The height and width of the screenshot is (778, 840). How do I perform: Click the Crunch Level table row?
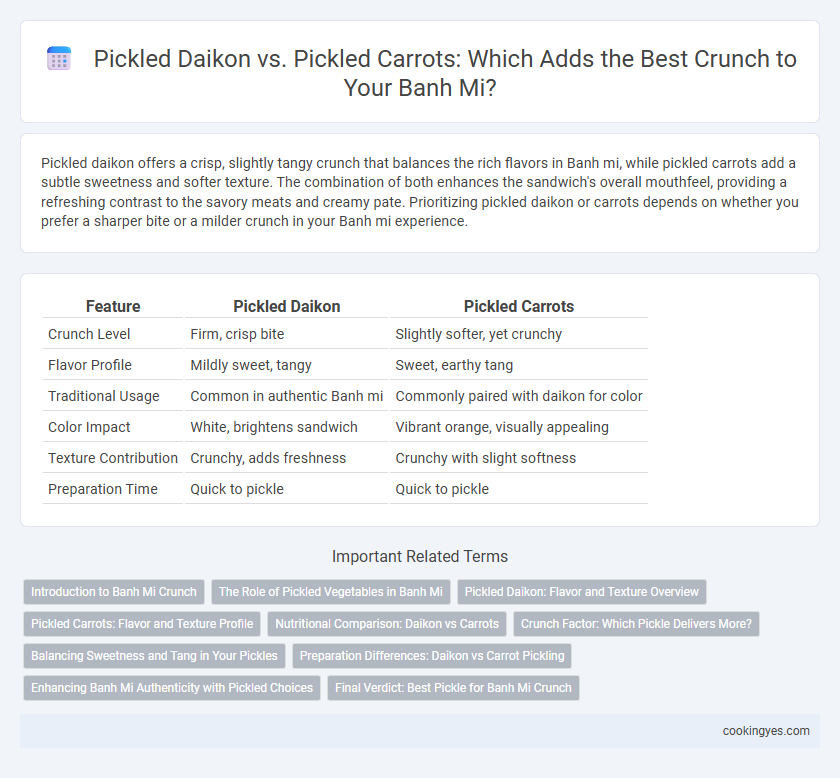tap(345, 334)
